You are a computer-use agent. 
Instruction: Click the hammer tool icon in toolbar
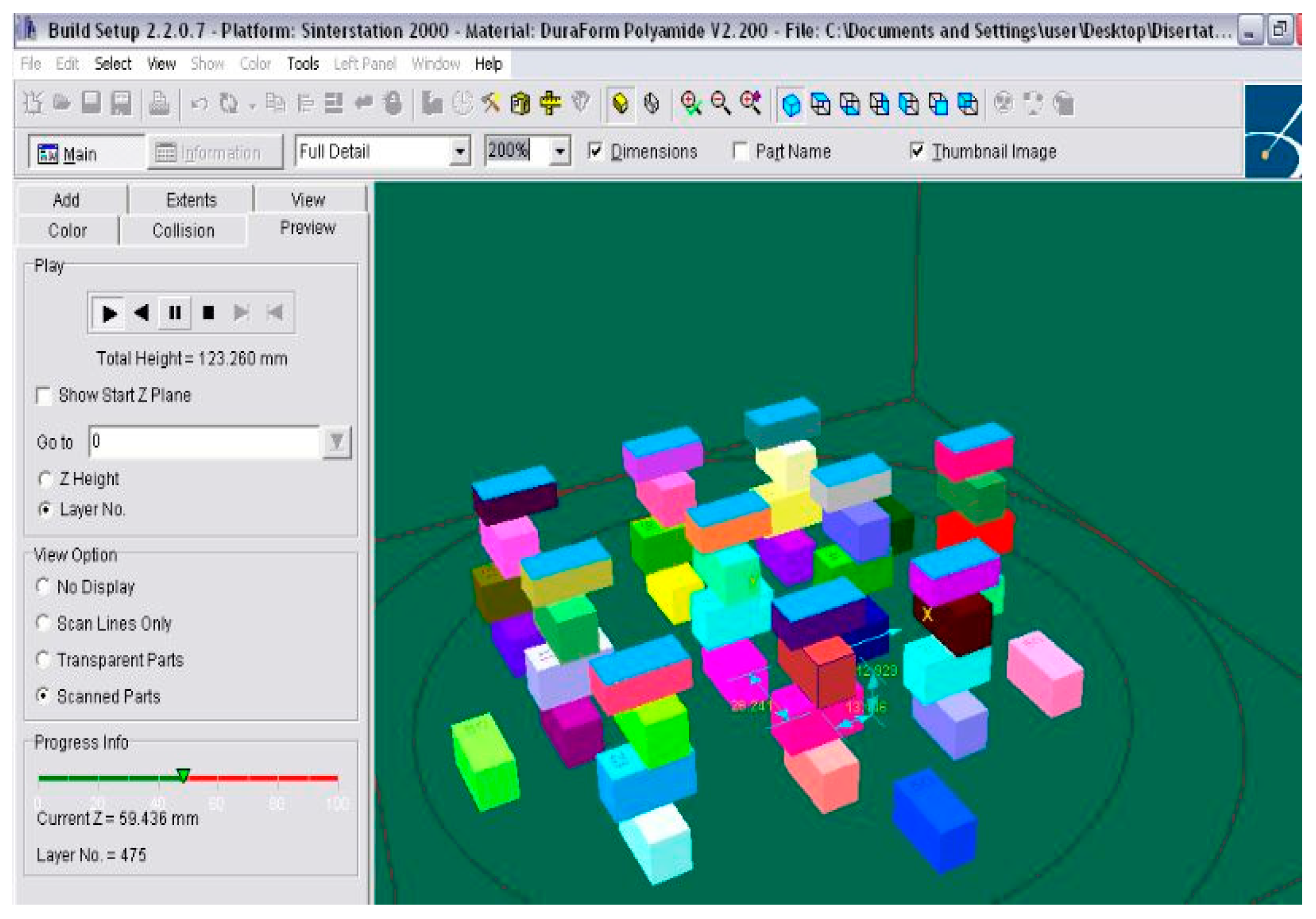[491, 104]
